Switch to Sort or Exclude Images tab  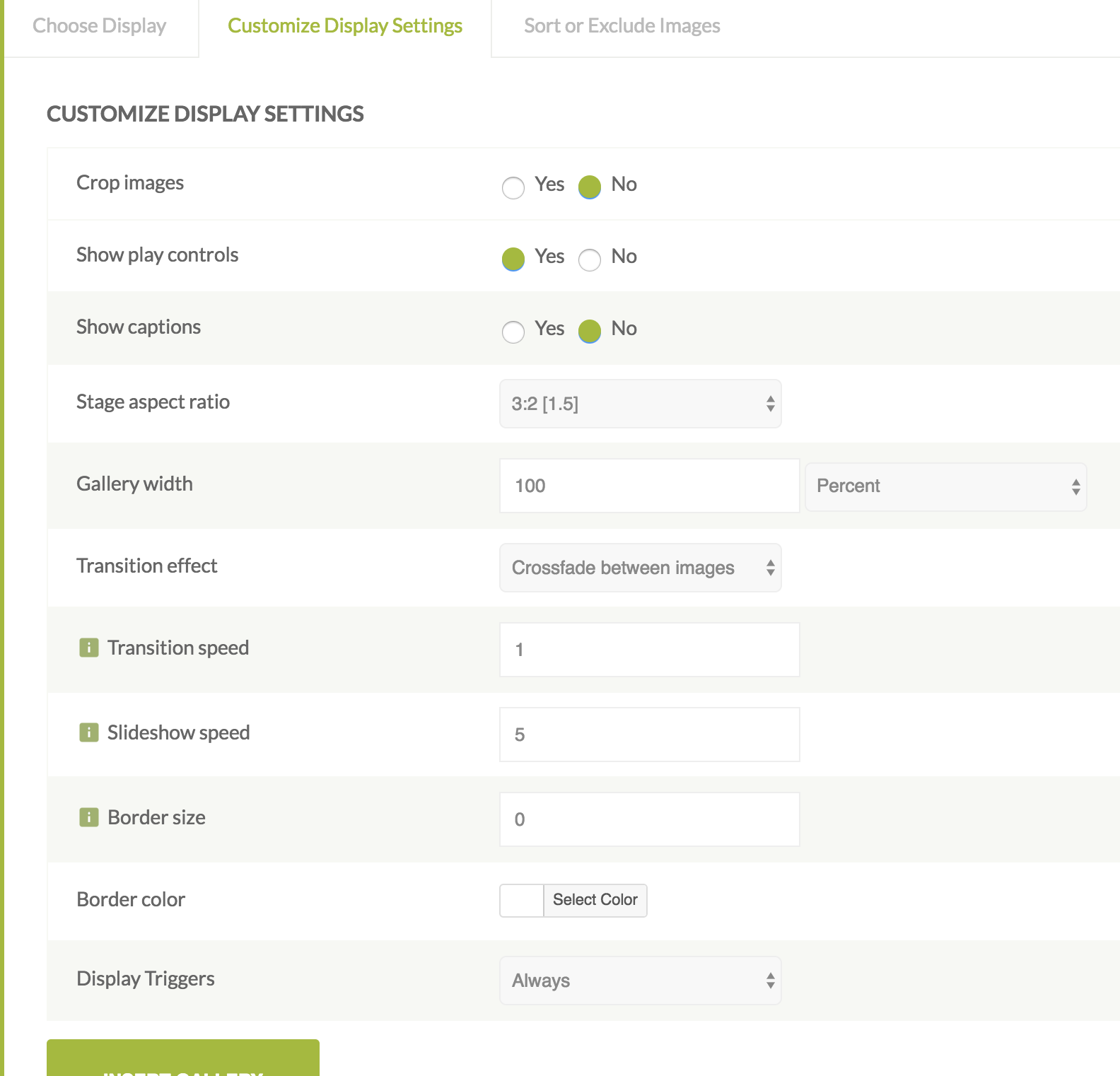click(x=622, y=26)
